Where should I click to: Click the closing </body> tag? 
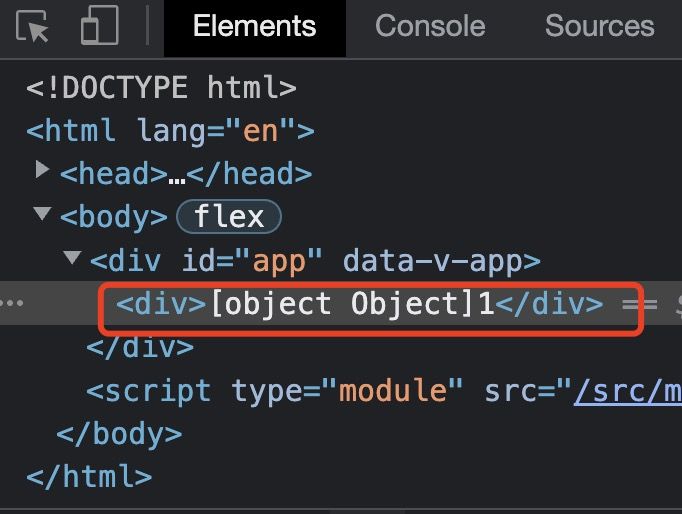point(119,434)
